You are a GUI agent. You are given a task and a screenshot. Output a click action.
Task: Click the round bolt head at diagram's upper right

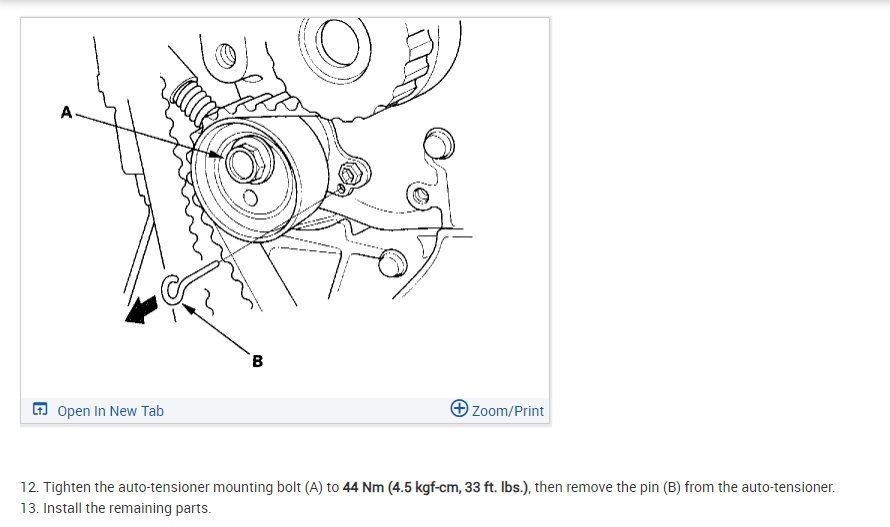pyautogui.click(x=439, y=143)
